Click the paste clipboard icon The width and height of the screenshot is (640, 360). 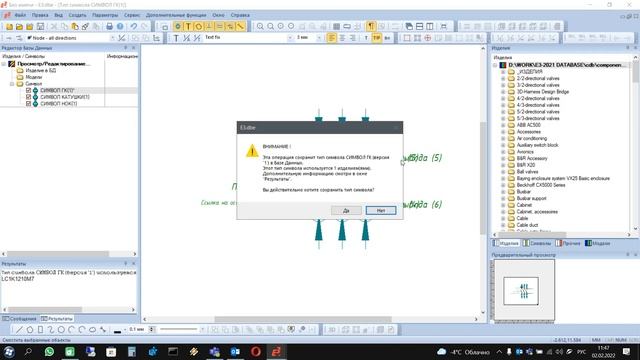[75, 27]
